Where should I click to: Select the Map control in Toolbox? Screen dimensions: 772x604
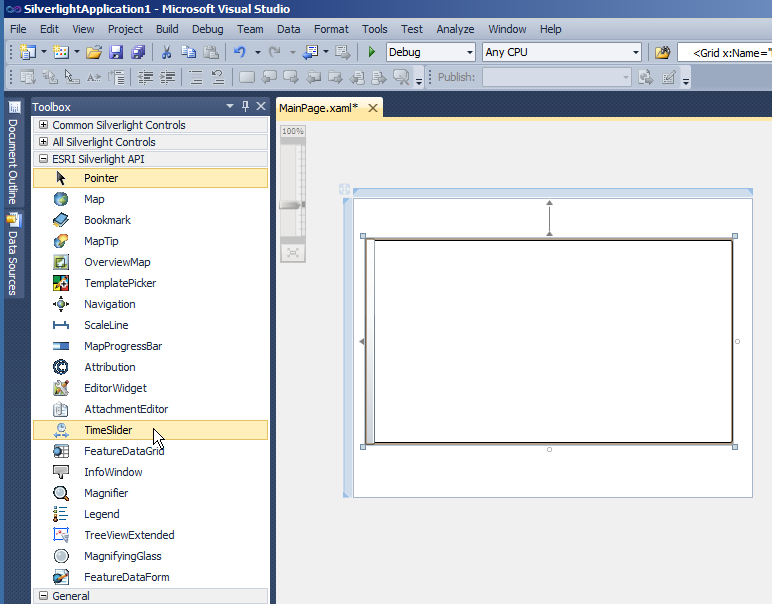(151, 199)
